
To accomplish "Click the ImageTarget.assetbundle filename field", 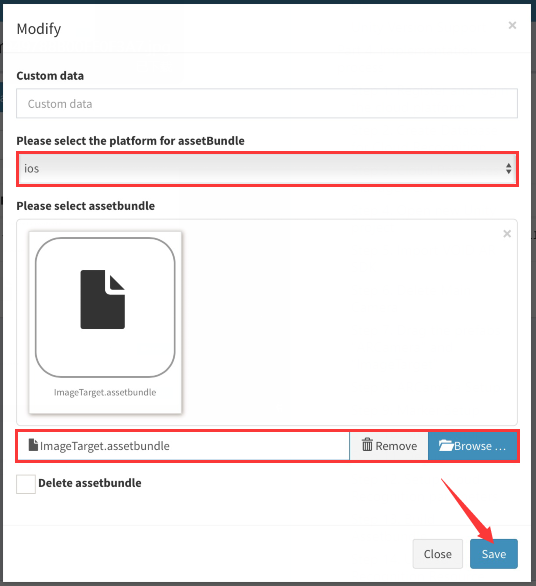I will pyautogui.click(x=184, y=446).
